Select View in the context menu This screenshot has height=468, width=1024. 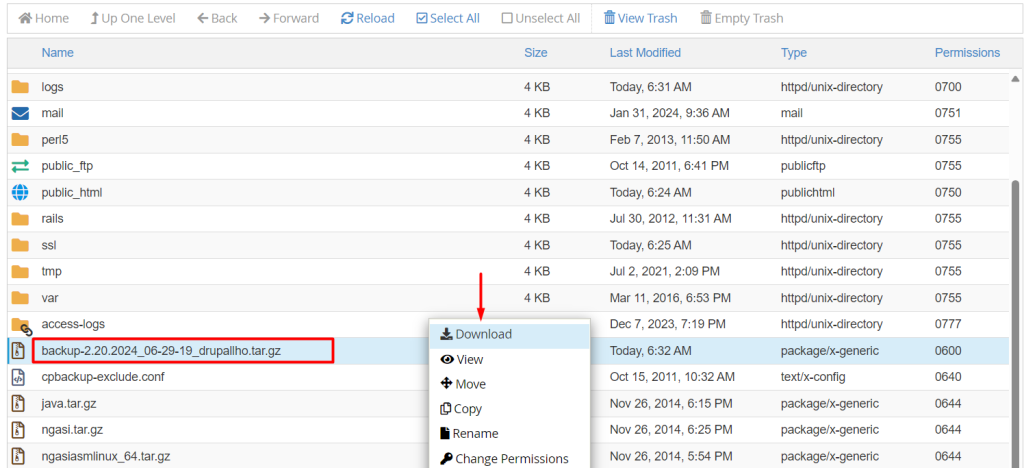(462, 359)
